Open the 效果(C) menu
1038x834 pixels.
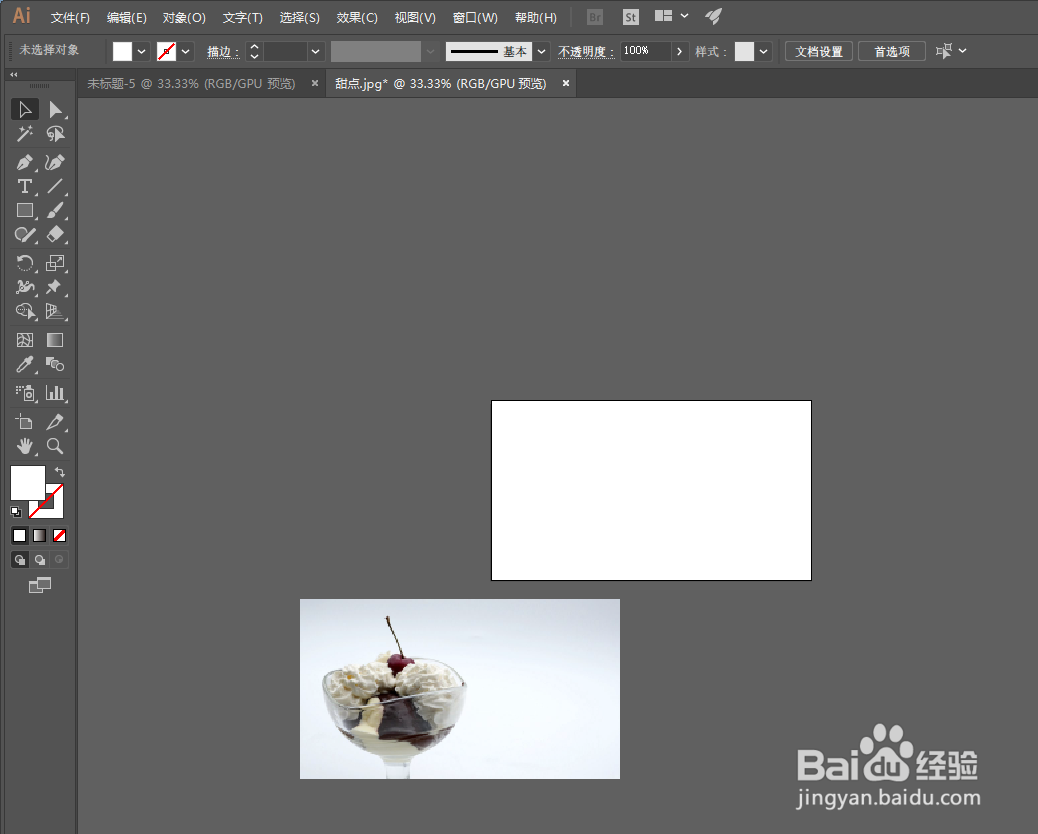click(357, 18)
